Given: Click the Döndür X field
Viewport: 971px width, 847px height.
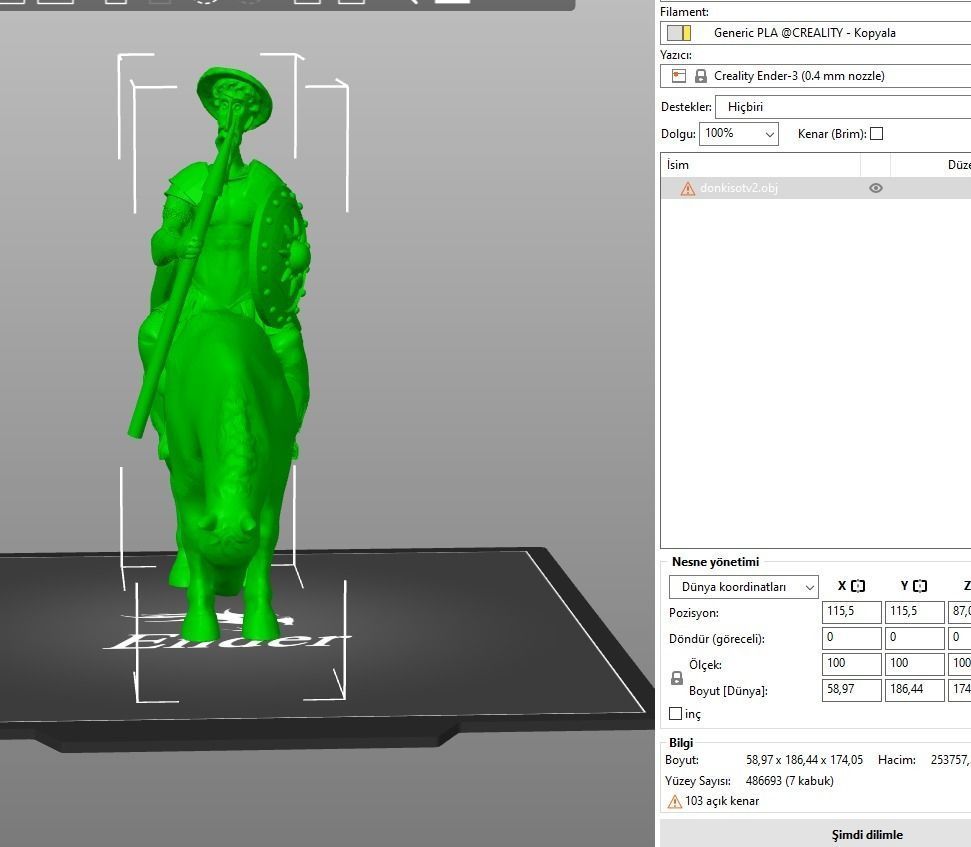Looking at the screenshot, I should [851, 638].
